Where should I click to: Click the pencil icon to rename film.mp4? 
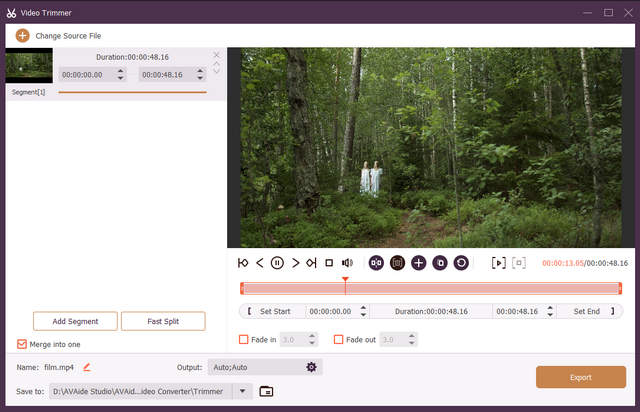87,367
